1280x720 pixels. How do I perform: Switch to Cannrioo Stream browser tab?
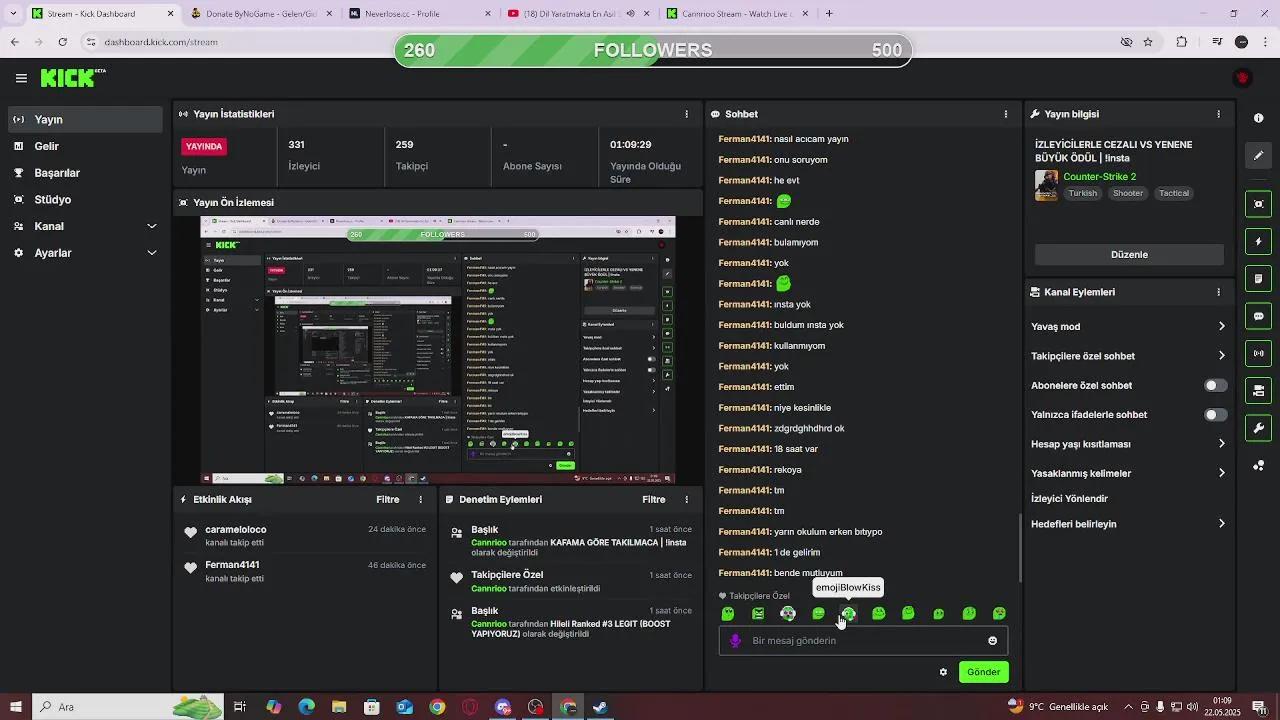coord(736,14)
